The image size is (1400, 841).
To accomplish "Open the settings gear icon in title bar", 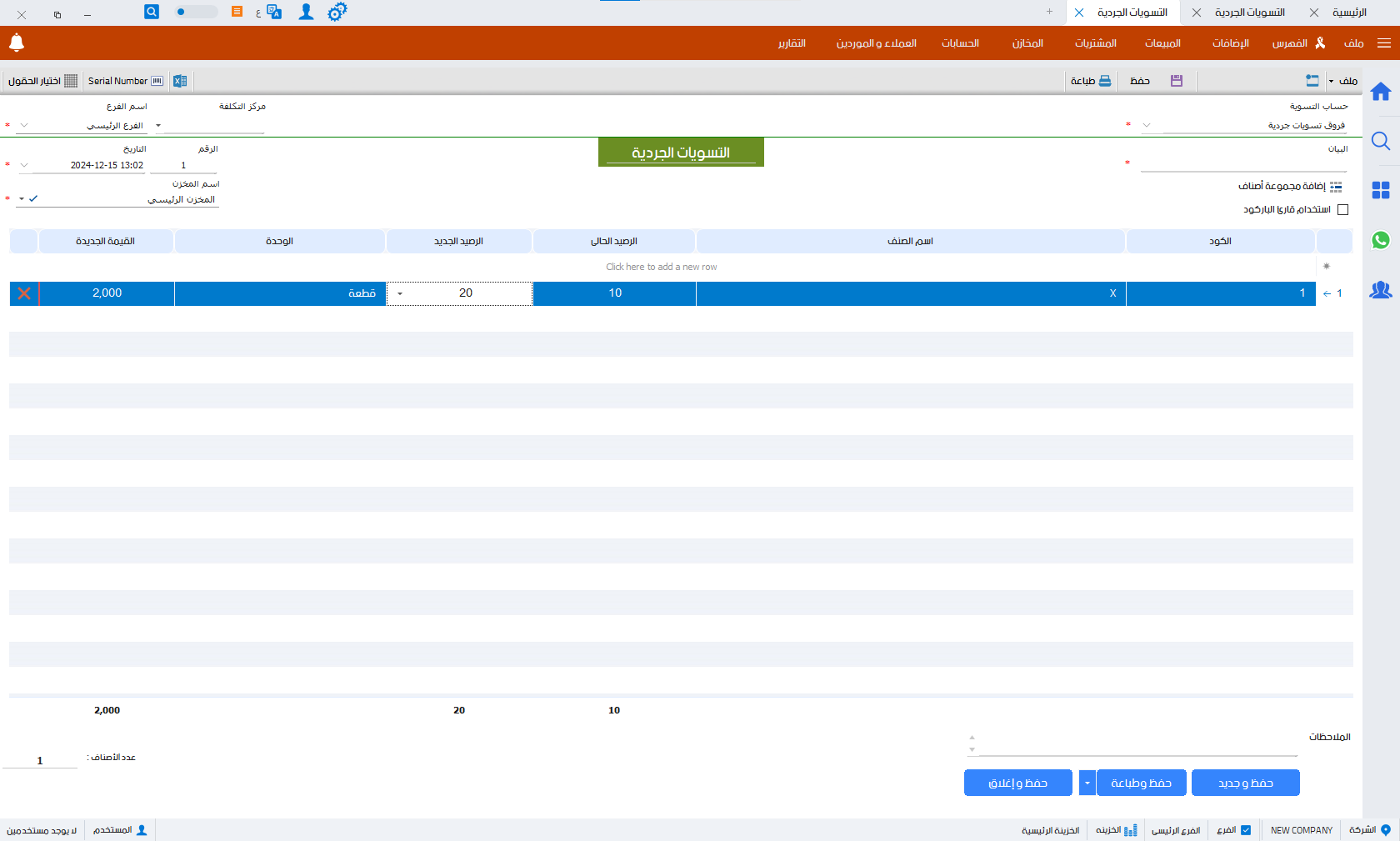I will [x=337, y=13].
